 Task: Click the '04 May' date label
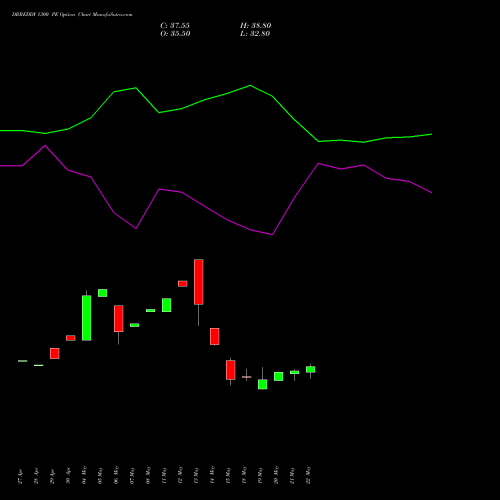[84, 475]
